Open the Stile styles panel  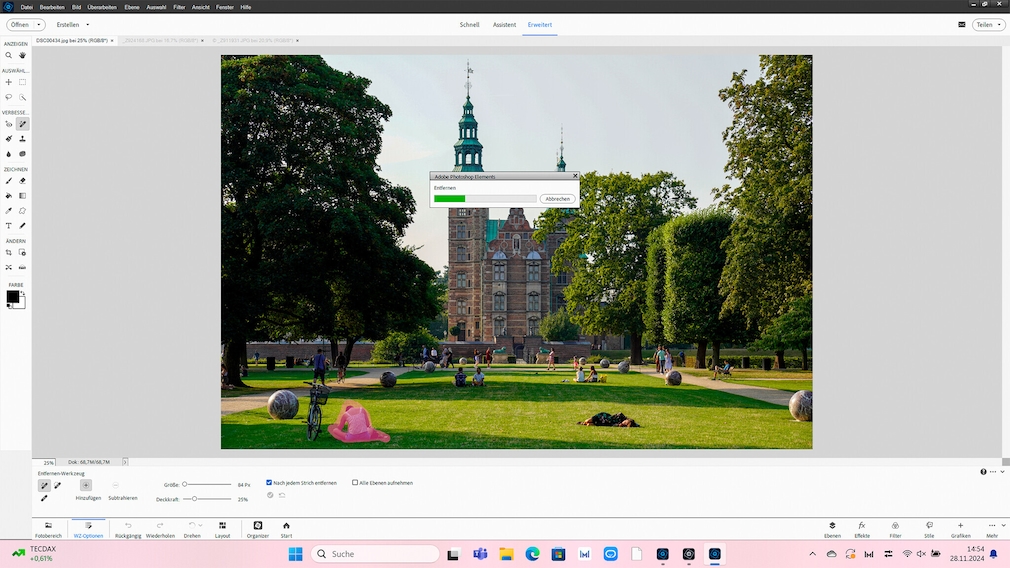929,529
